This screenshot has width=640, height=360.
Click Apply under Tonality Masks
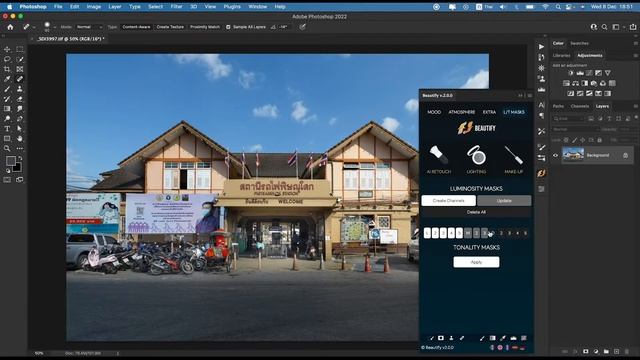[x=476, y=262]
